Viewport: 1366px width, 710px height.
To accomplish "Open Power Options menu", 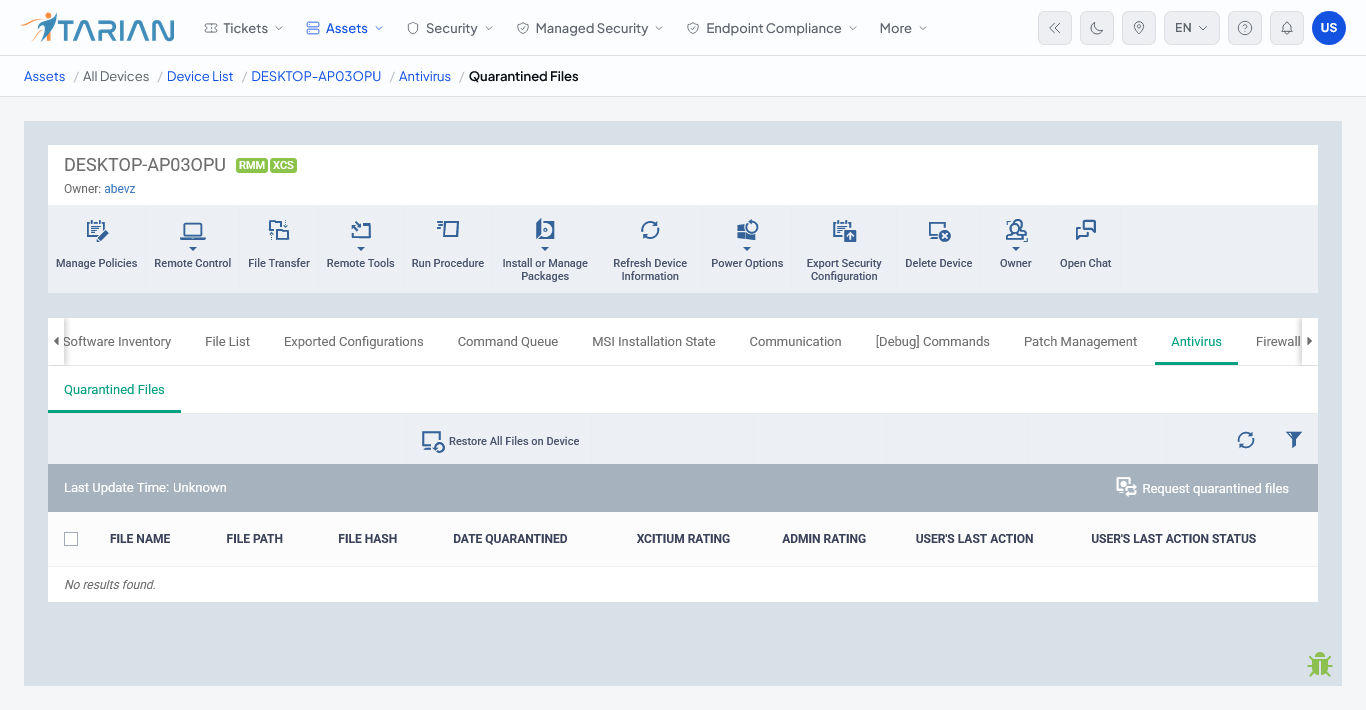I will click(747, 245).
